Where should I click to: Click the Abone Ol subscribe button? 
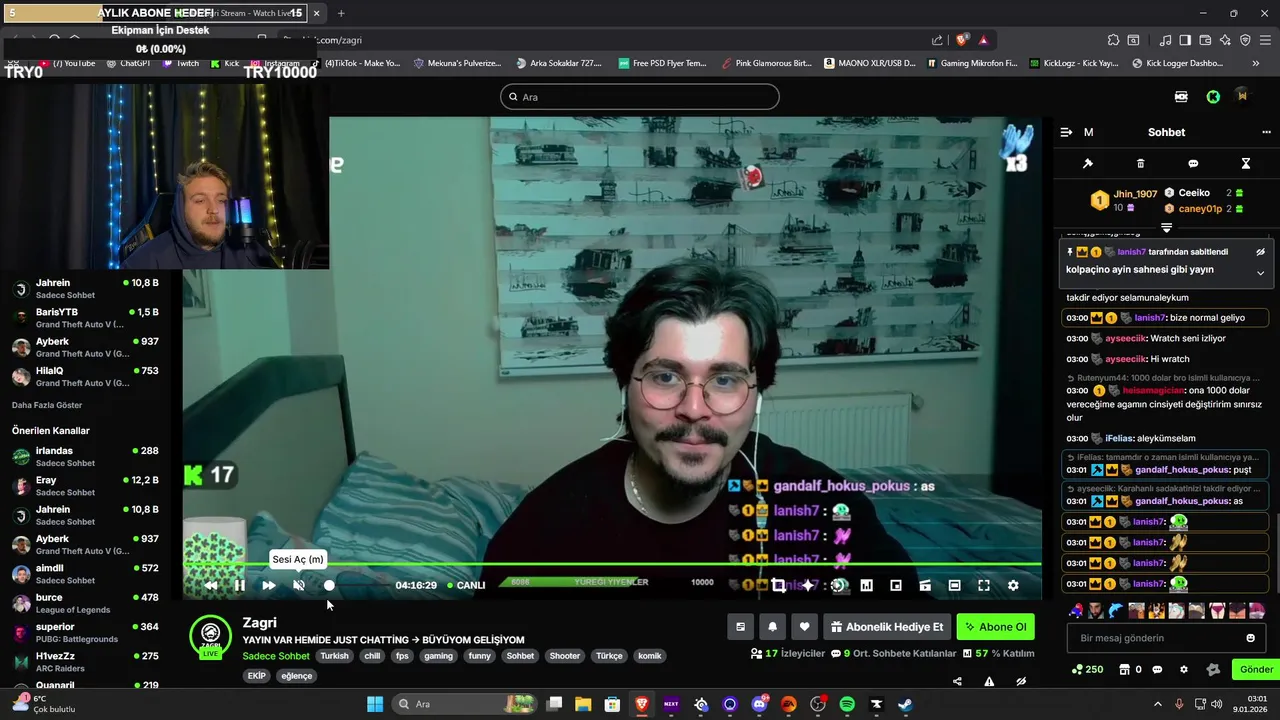tap(995, 627)
